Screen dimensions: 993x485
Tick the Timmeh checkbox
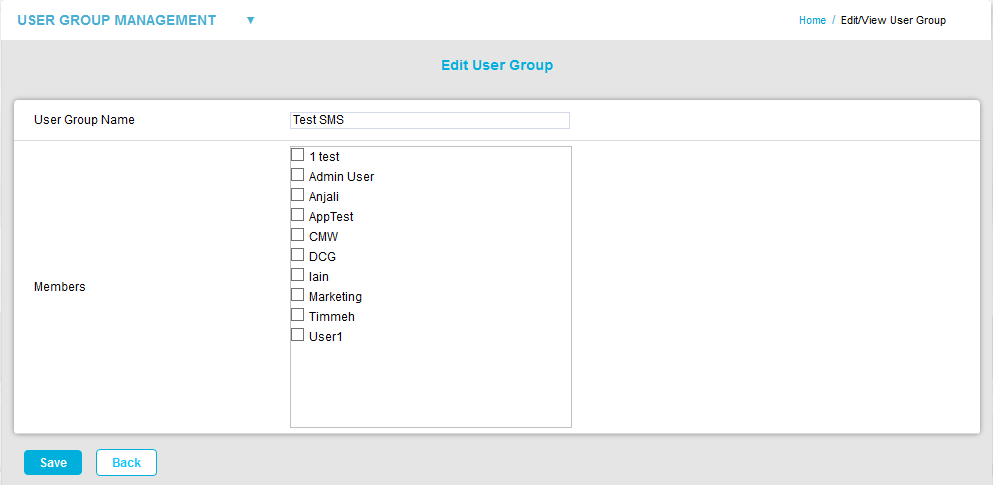click(x=297, y=315)
